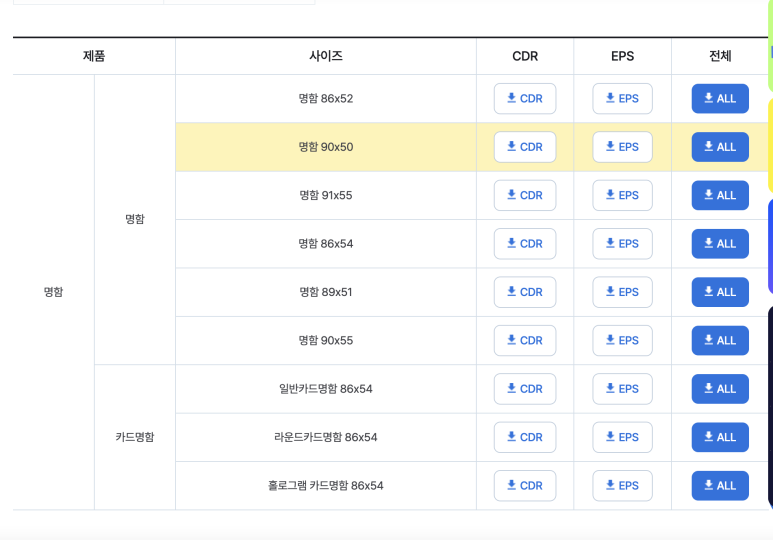Screen dimensions: 773x540
Task: Download EPS file for 명함 89x51
Action: point(622,292)
